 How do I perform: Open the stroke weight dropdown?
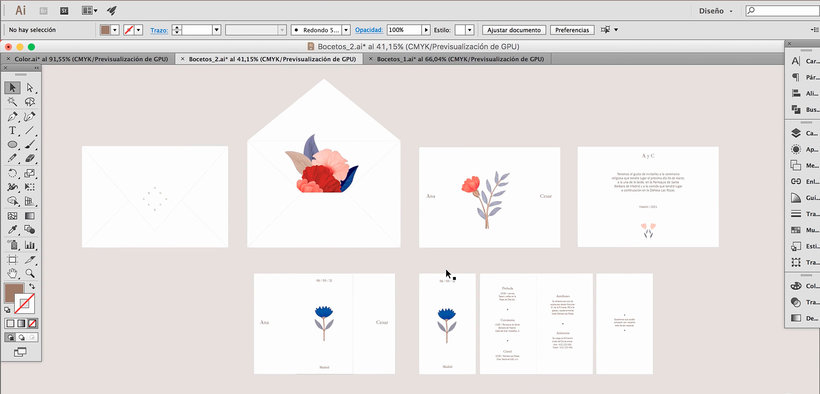pyautogui.click(x=217, y=30)
